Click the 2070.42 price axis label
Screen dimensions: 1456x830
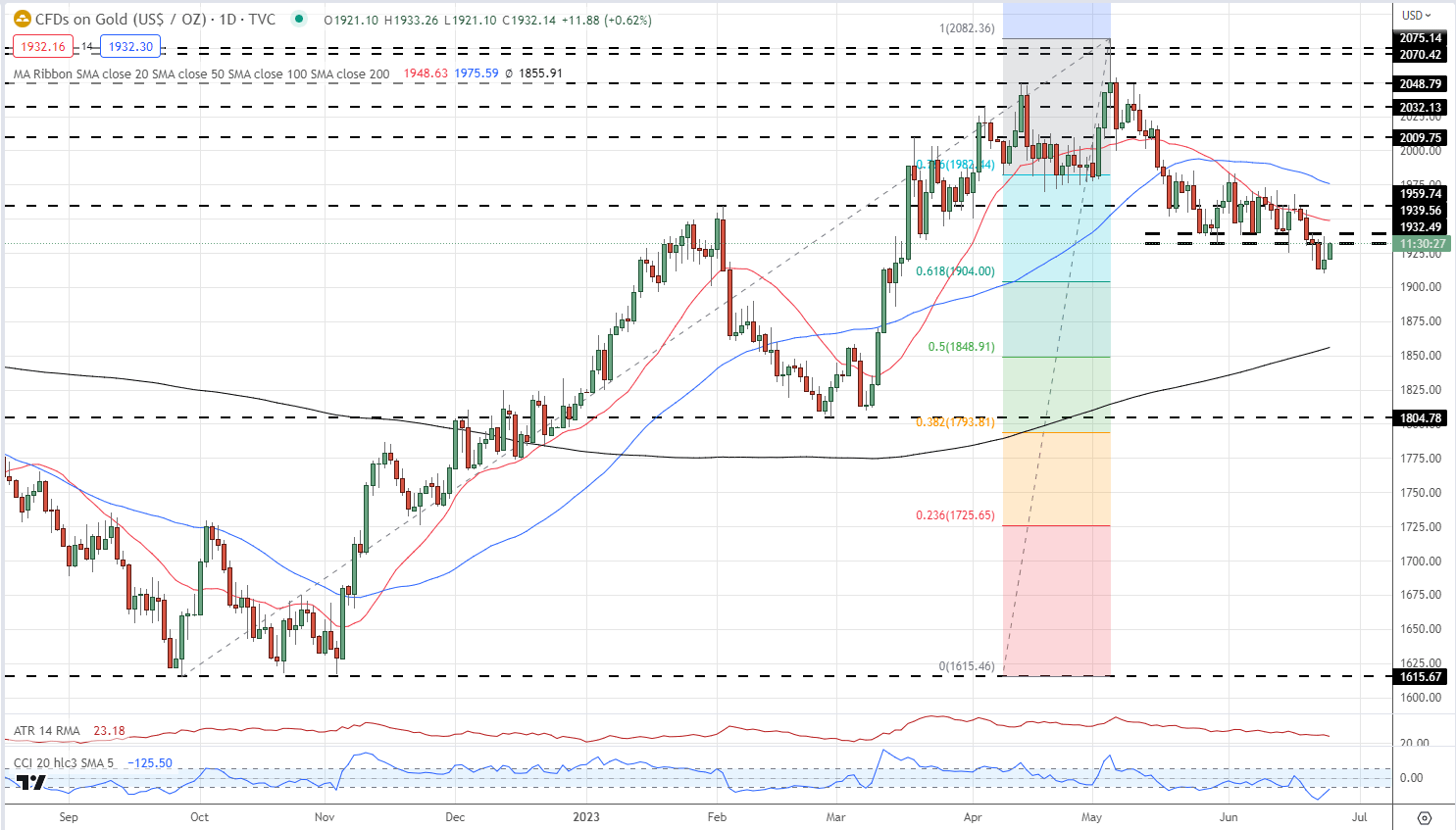click(x=1420, y=55)
